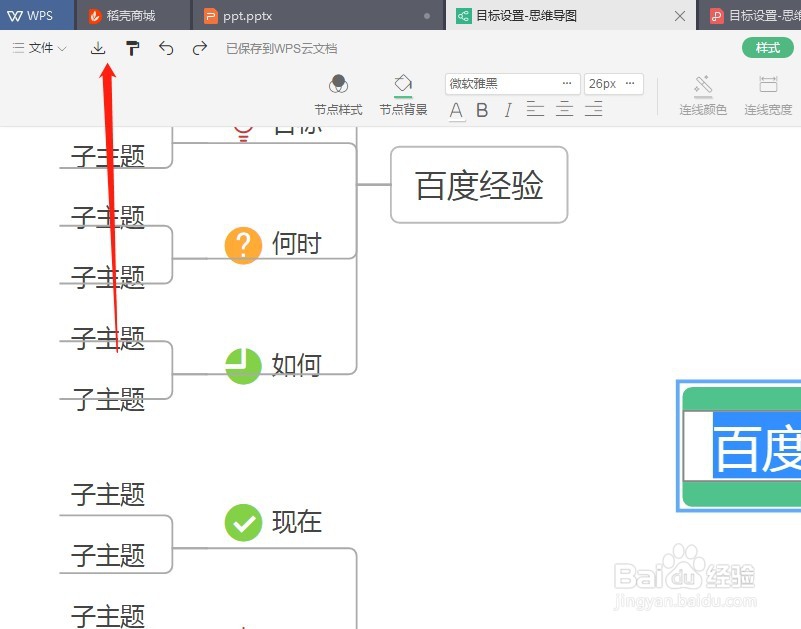Viewport: 801px width, 629px height.
Task: Open the 节点背景 node background tool
Action: (x=403, y=95)
